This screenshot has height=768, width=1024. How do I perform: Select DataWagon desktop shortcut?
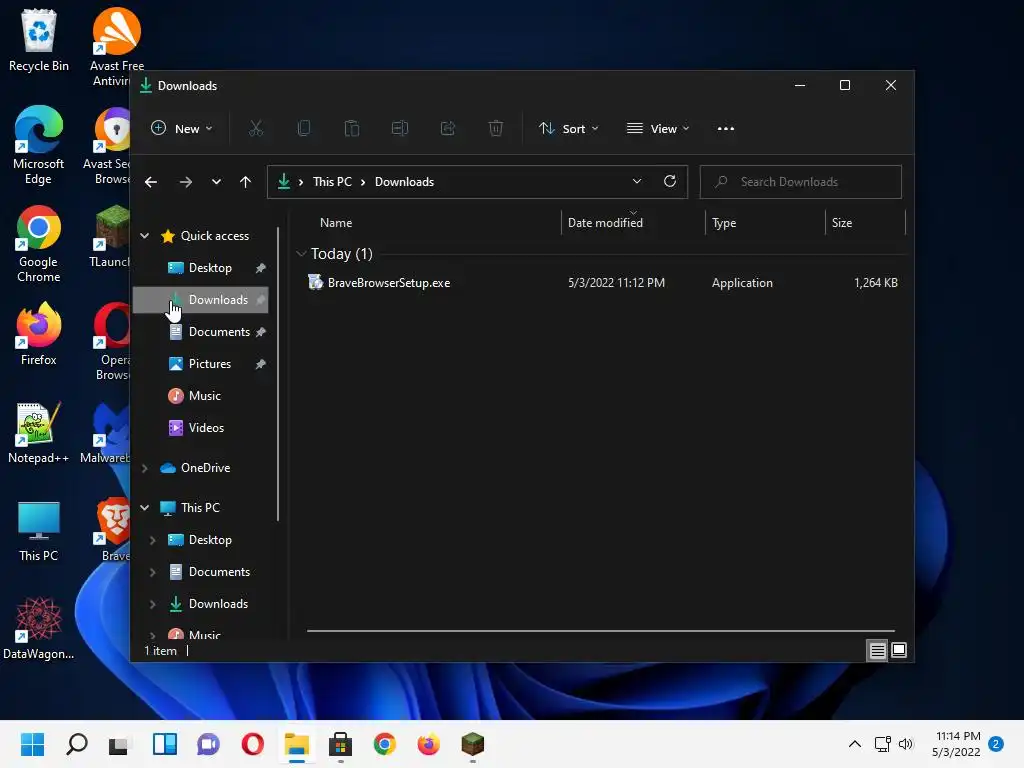point(39,628)
